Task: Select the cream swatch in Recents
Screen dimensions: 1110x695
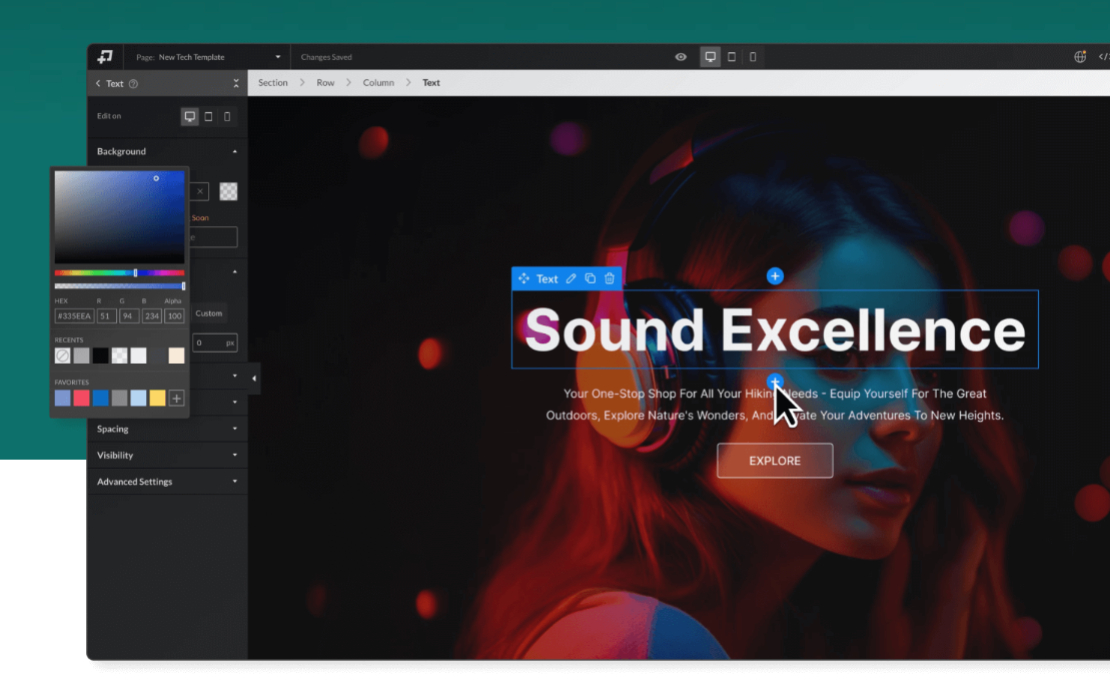Action: coord(176,355)
